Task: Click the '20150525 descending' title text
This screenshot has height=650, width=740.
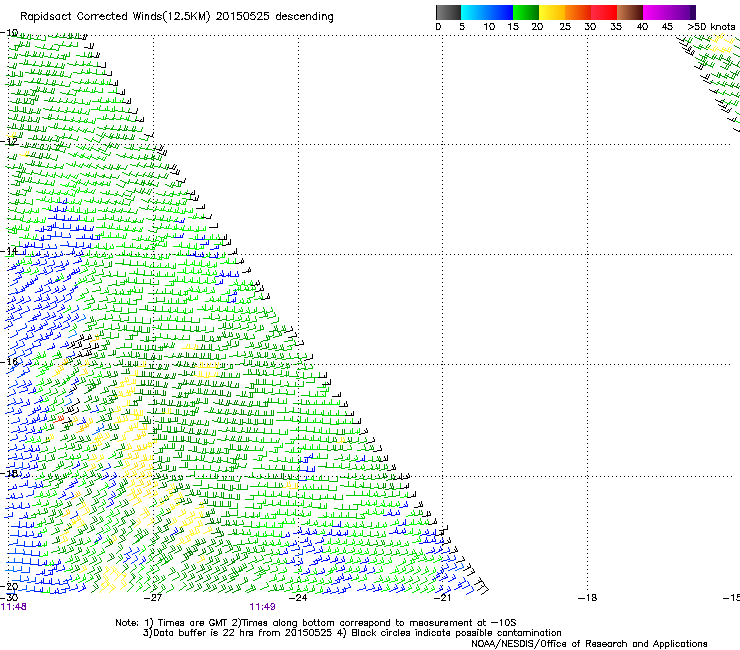Action: (274, 17)
